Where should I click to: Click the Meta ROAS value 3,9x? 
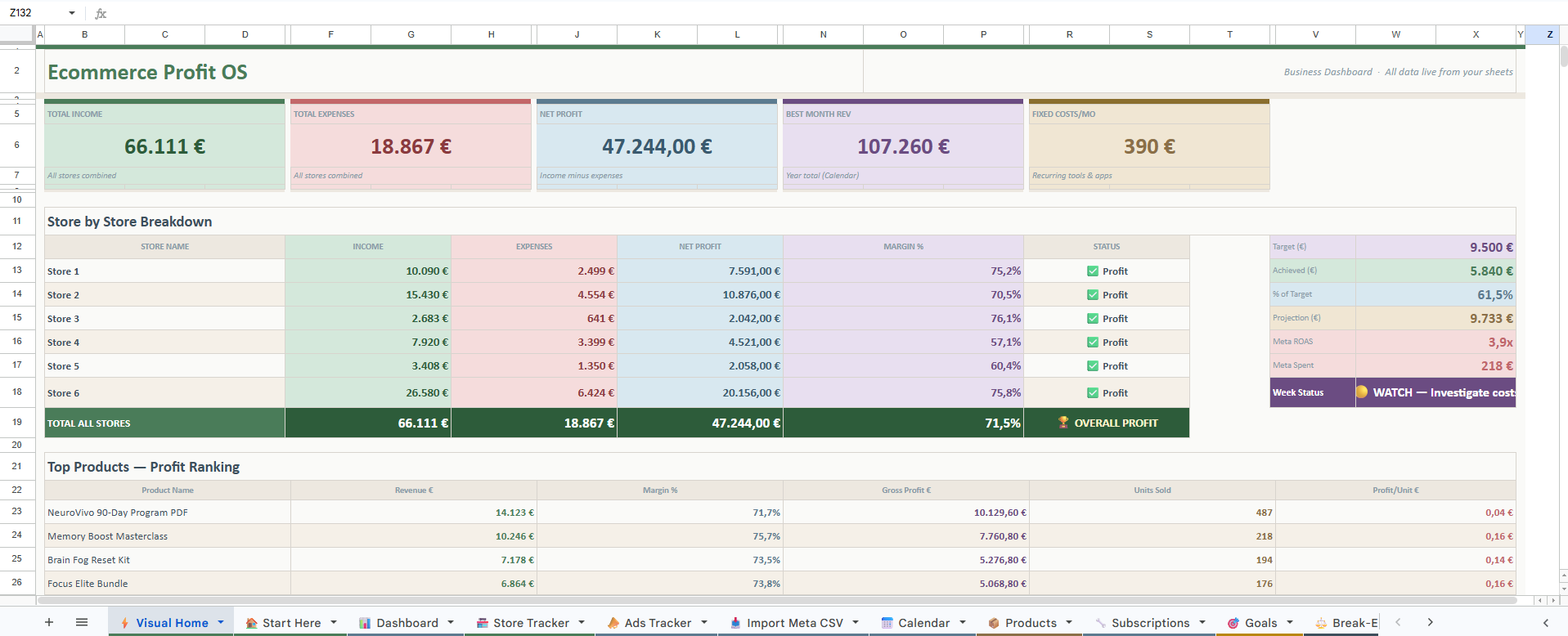tap(1435, 342)
